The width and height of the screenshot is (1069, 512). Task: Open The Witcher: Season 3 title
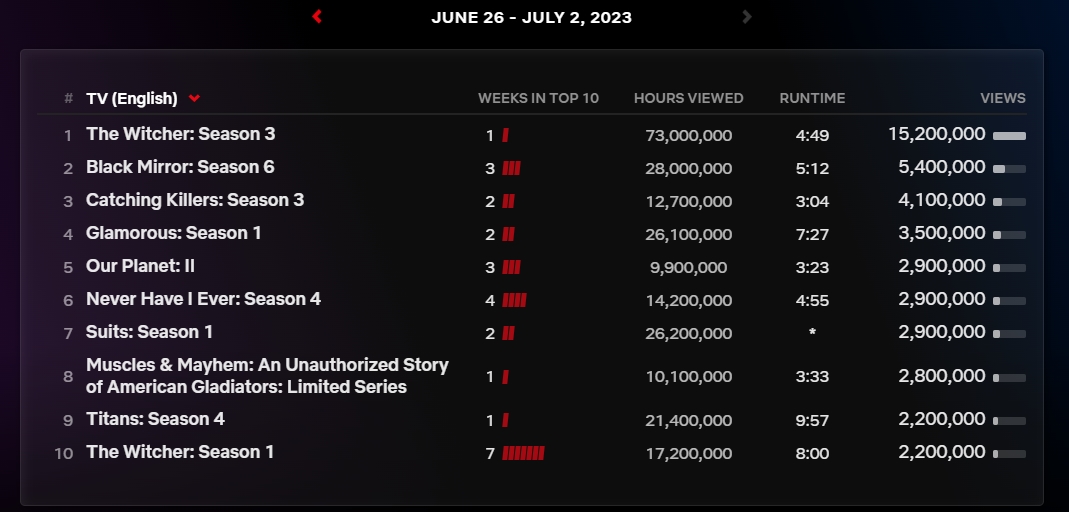[x=180, y=134]
